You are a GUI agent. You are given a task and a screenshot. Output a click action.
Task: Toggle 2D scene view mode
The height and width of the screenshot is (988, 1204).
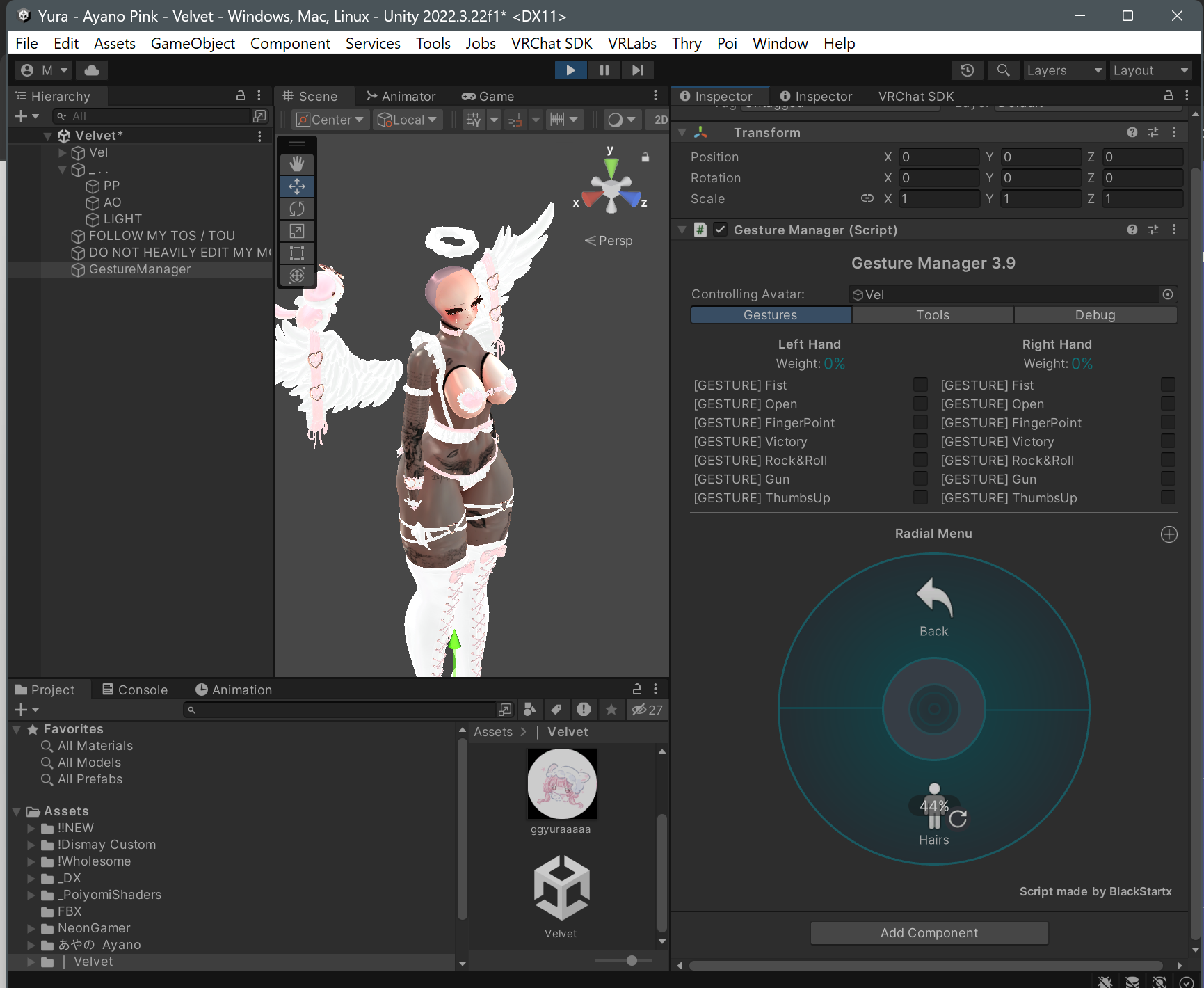coord(660,120)
